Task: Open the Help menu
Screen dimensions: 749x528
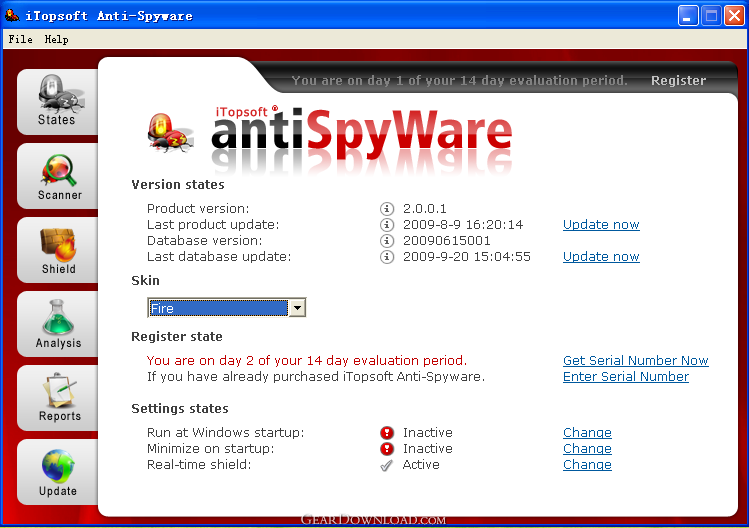Action: coord(56,39)
